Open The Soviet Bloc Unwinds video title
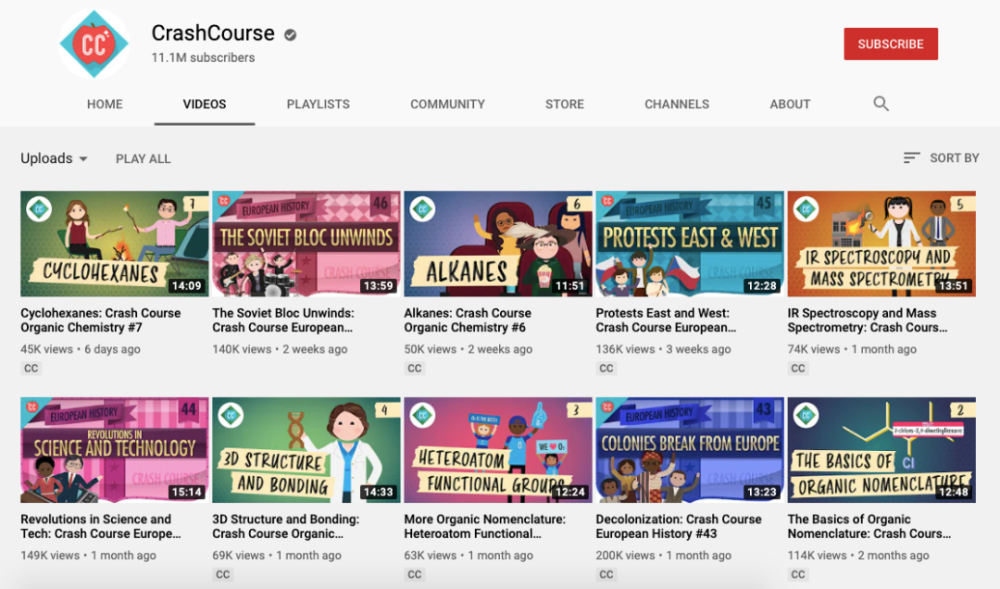1000x589 pixels. coord(283,320)
